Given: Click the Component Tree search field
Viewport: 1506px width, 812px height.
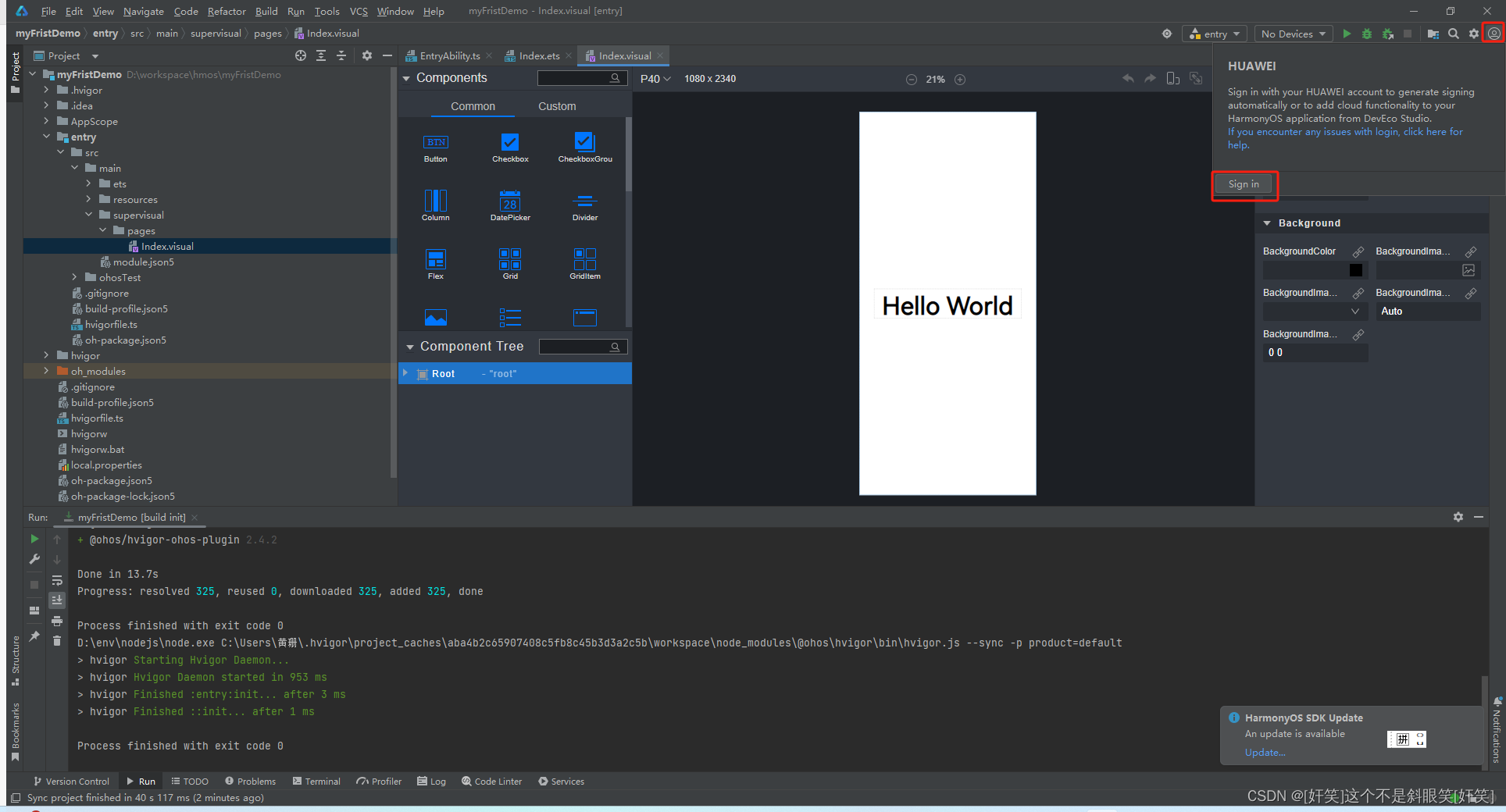Looking at the screenshot, I should [x=583, y=347].
